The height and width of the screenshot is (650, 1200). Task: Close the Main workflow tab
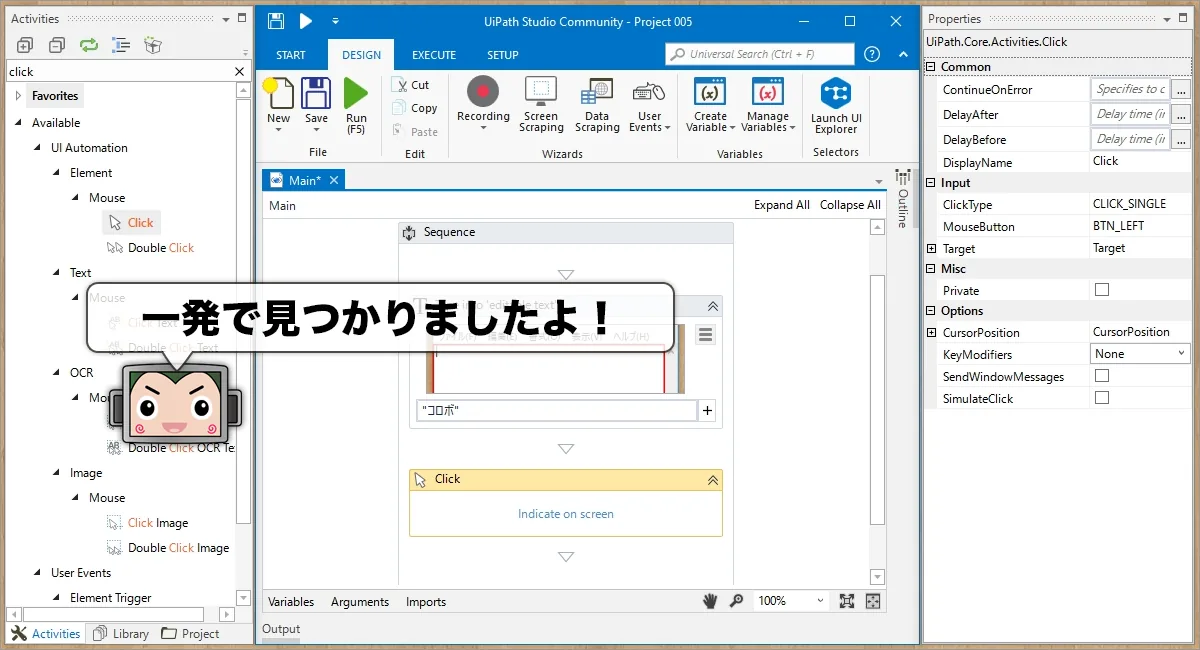coord(334,180)
